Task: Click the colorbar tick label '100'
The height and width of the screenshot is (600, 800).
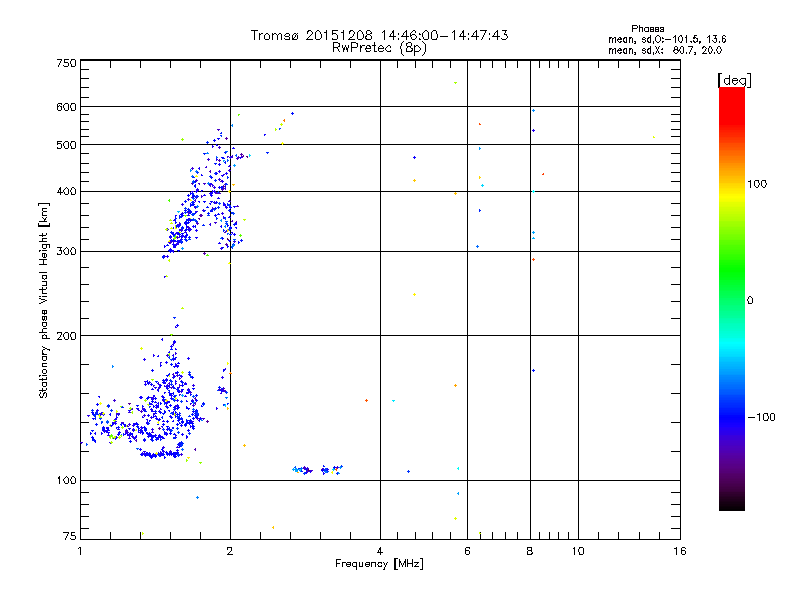Action: (x=757, y=184)
